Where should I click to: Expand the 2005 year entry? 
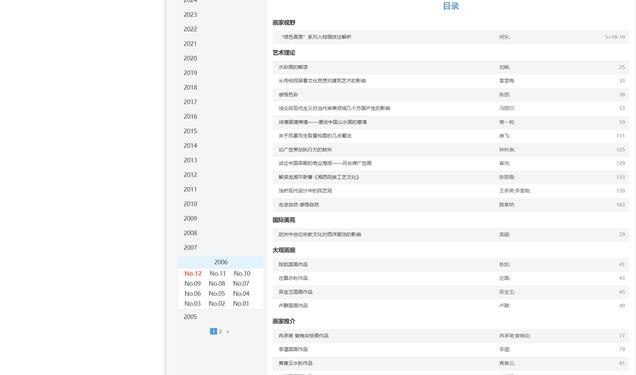(190, 317)
